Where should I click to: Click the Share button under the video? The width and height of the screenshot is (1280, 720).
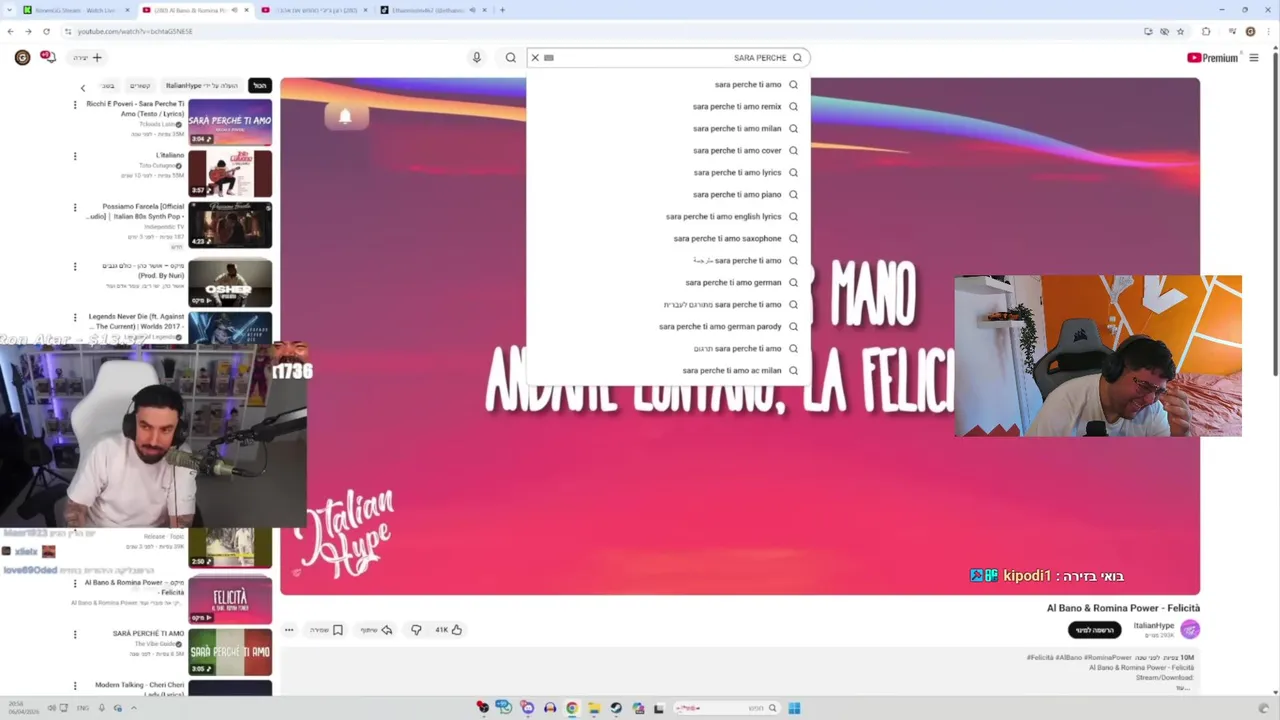(x=376, y=630)
